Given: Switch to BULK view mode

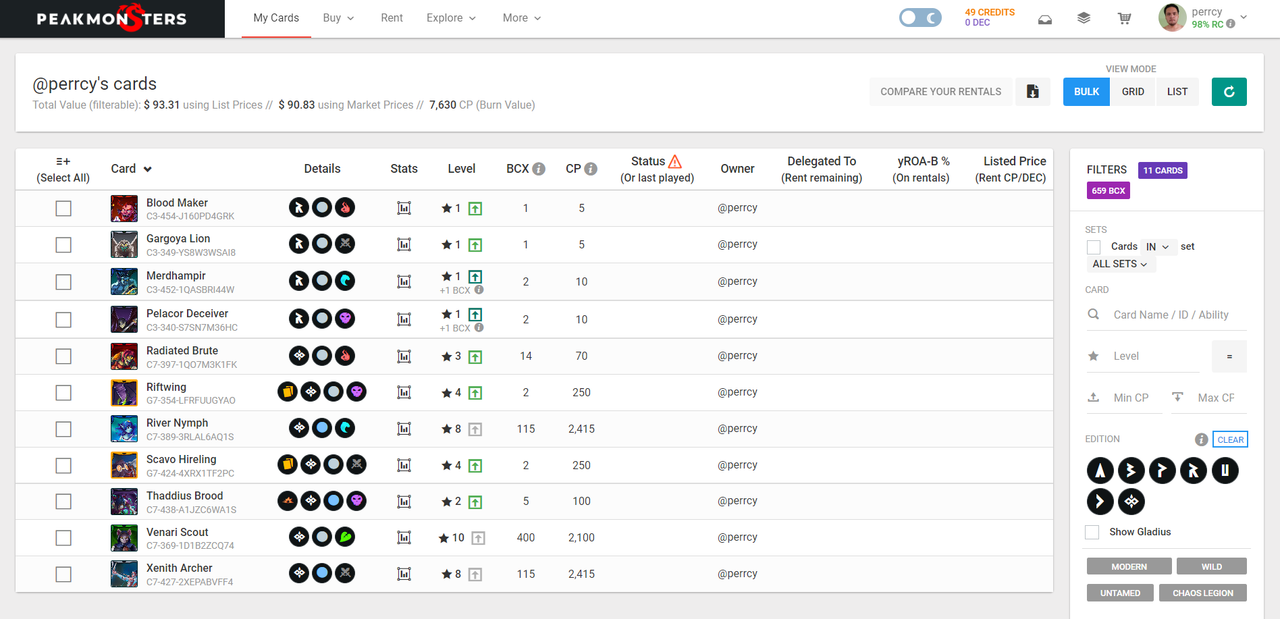Looking at the screenshot, I should [1086, 91].
